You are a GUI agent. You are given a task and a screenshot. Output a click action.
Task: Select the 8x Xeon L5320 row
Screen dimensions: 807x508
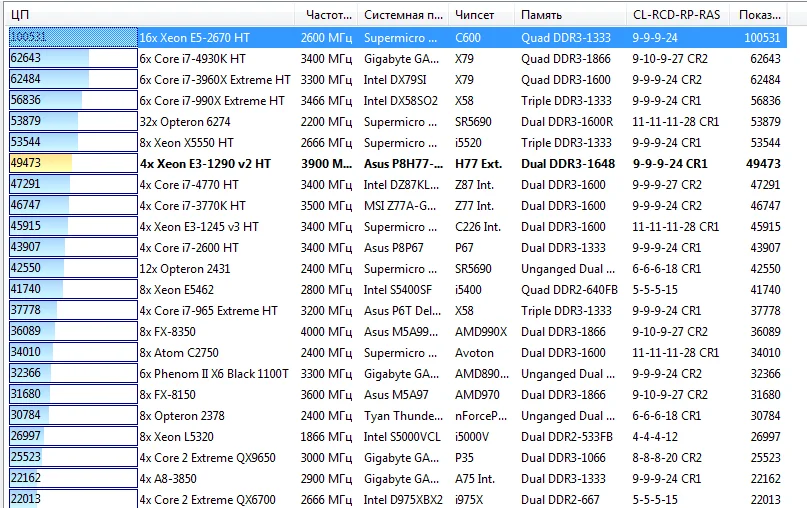click(x=398, y=437)
